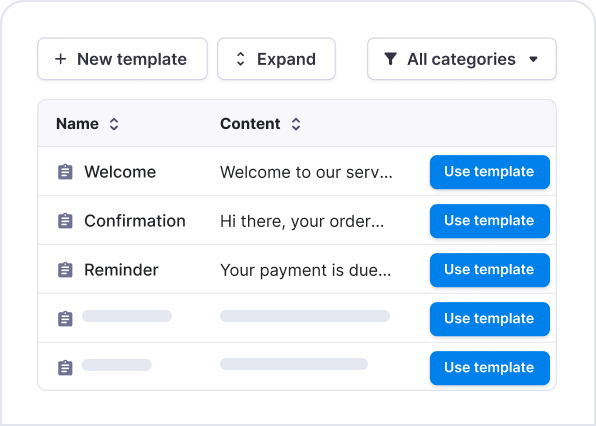
Task: Click the up-down arrows icon beside Expand
Action: pos(240,59)
